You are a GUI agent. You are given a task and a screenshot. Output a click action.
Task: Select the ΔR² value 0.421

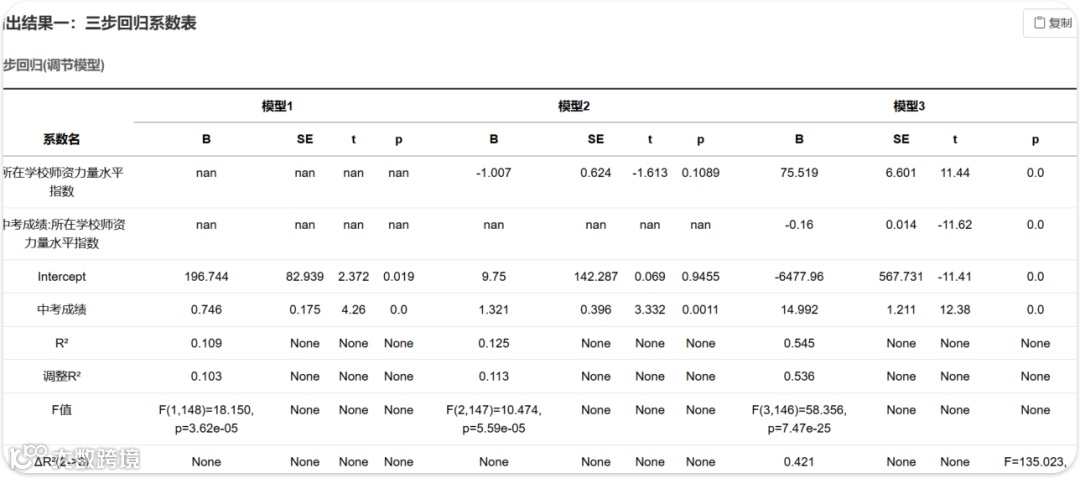pos(799,462)
